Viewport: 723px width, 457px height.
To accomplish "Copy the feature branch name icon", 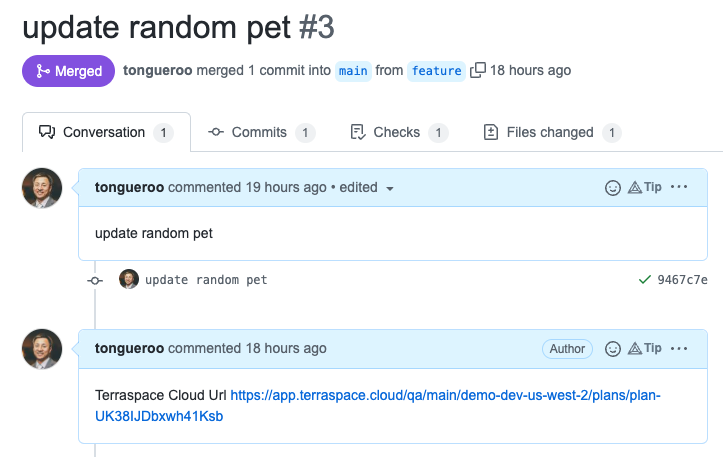I will [478, 70].
